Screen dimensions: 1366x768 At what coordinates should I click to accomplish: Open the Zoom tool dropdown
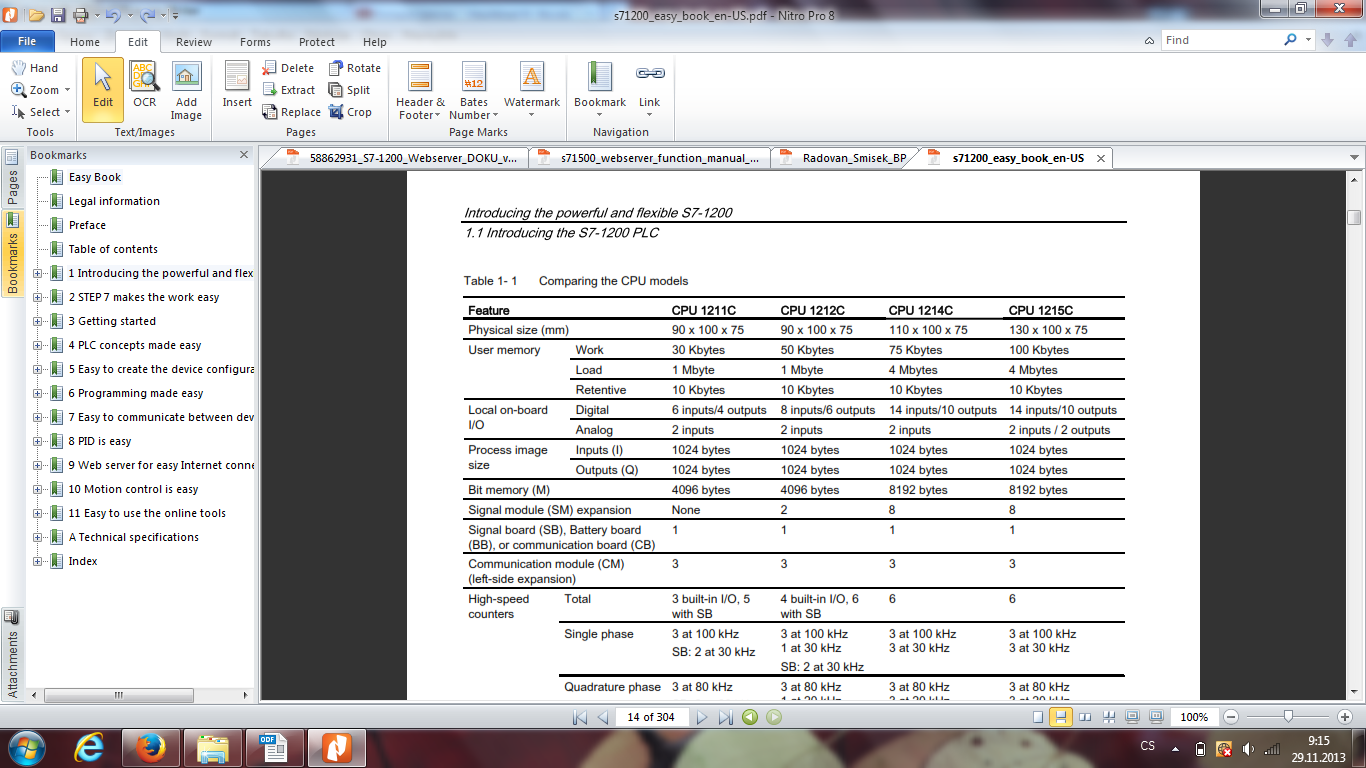tap(67, 90)
